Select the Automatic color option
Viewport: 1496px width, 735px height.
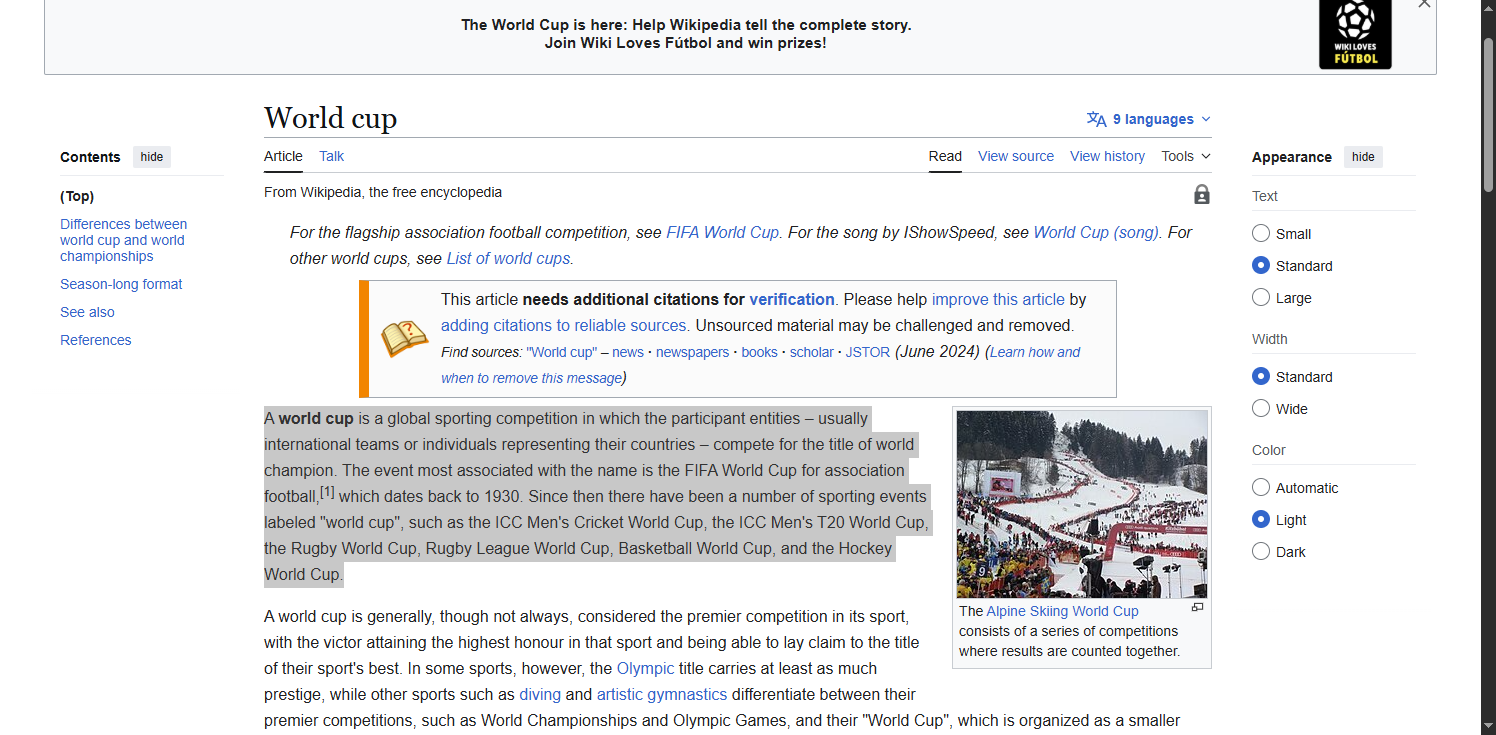[x=1261, y=488]
